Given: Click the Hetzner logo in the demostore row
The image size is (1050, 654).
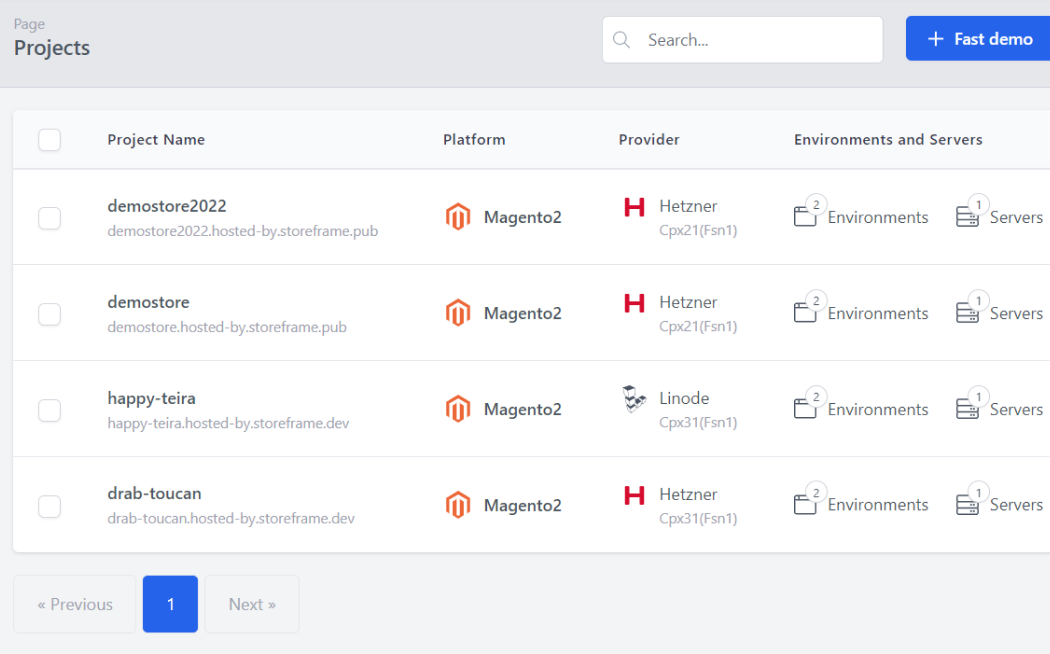Looking at the screenshot, I should (634, 303).
